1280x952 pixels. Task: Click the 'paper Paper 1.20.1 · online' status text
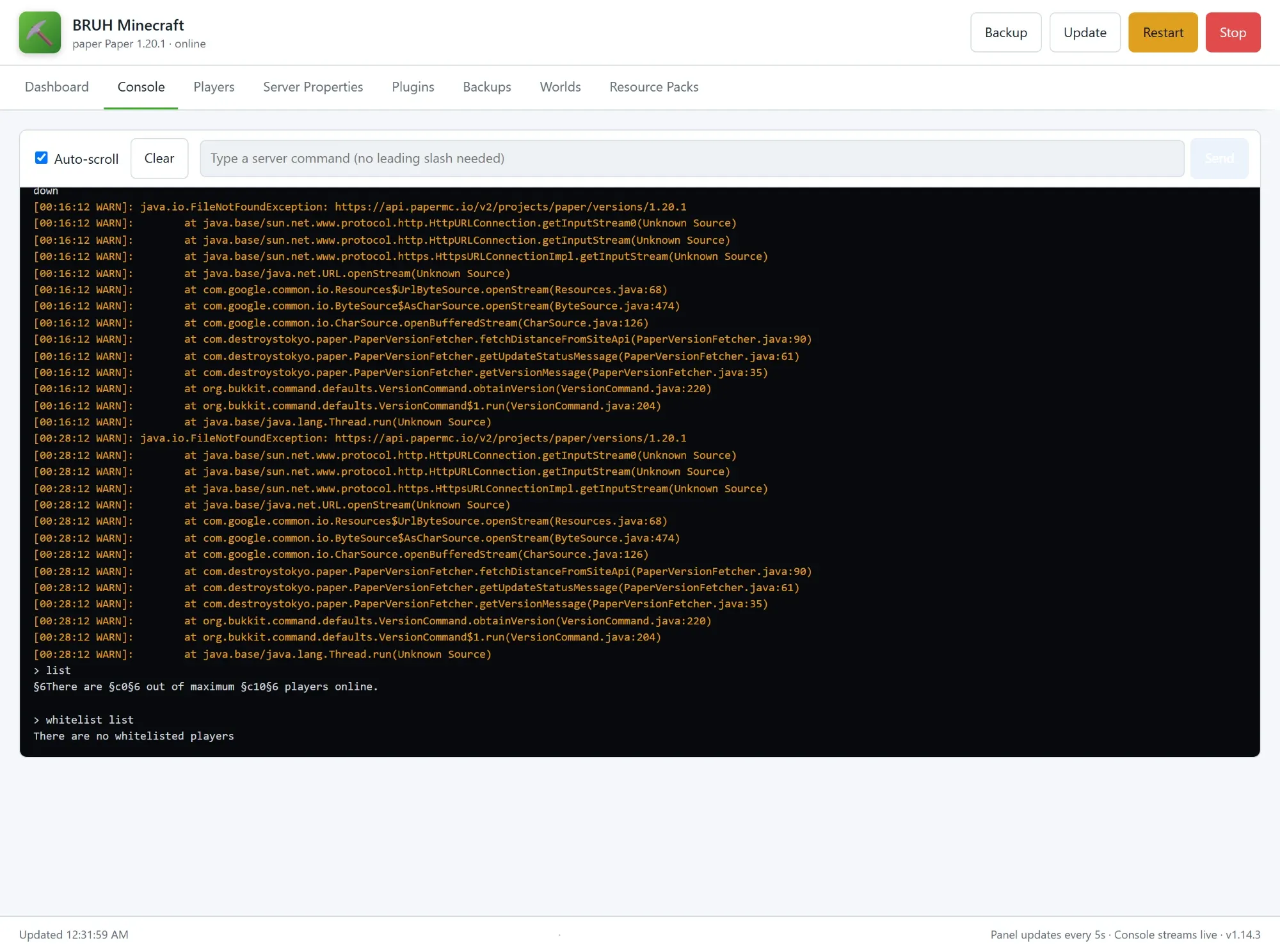click(139, 44)
